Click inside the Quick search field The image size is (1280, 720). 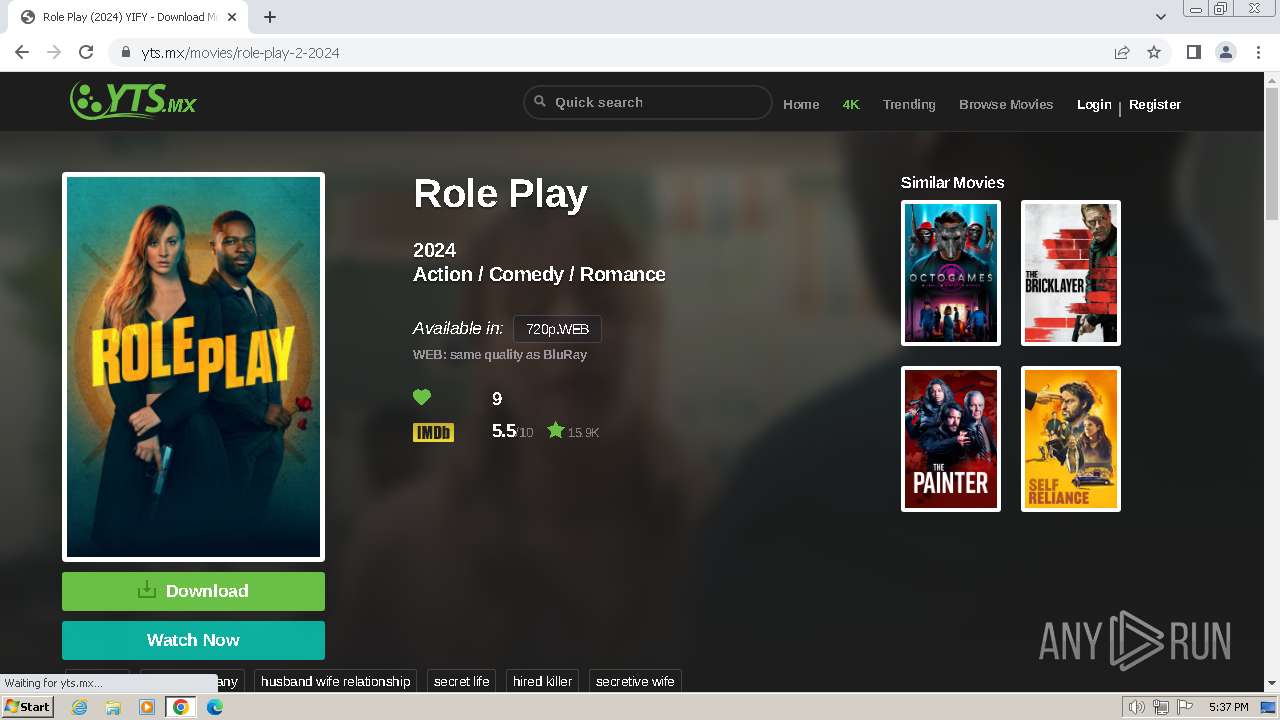pyautogui.click(x=648, y=102)
